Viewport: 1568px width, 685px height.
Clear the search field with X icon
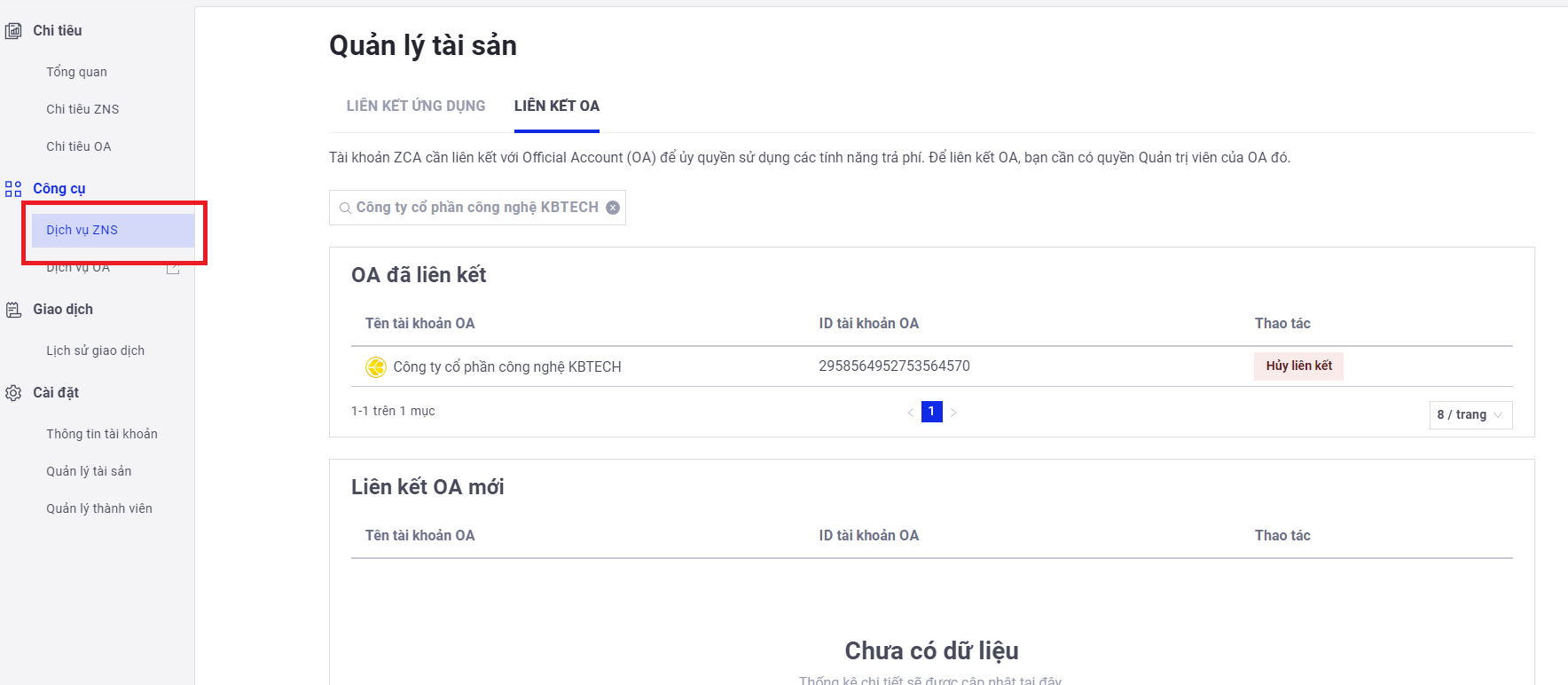tap(613, 208)
